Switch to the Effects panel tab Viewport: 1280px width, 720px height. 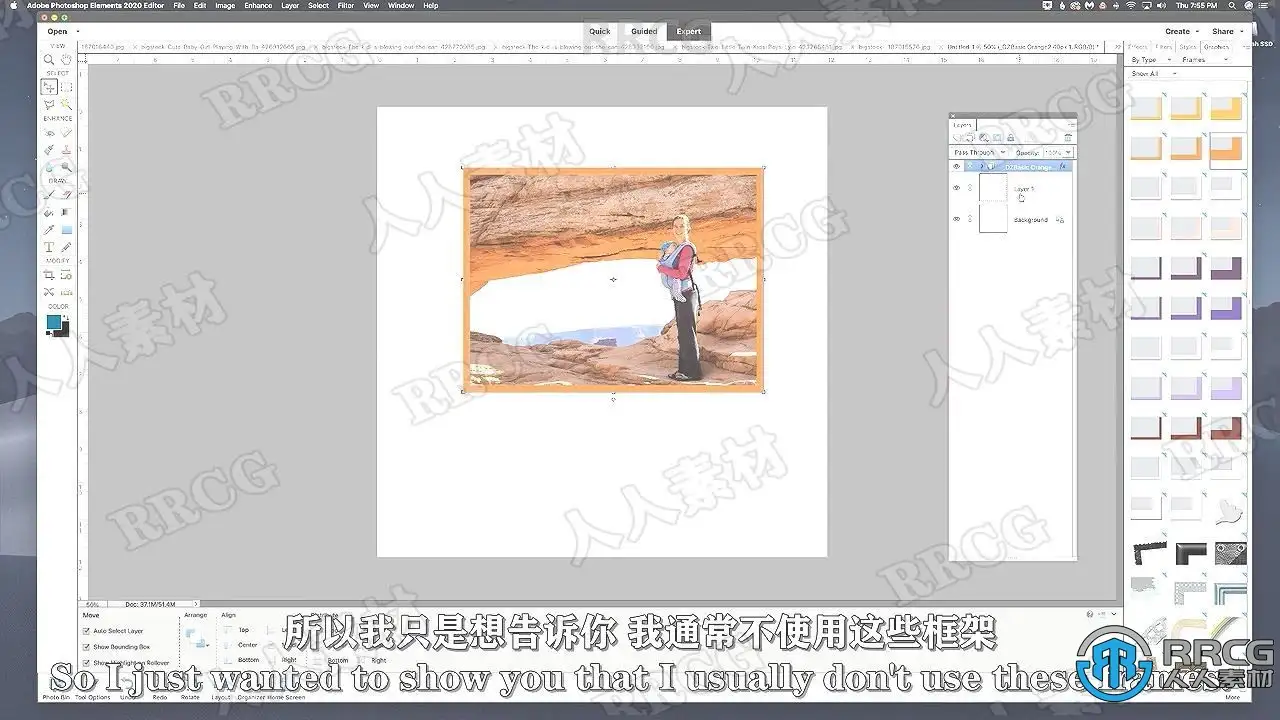point(1138,46)
